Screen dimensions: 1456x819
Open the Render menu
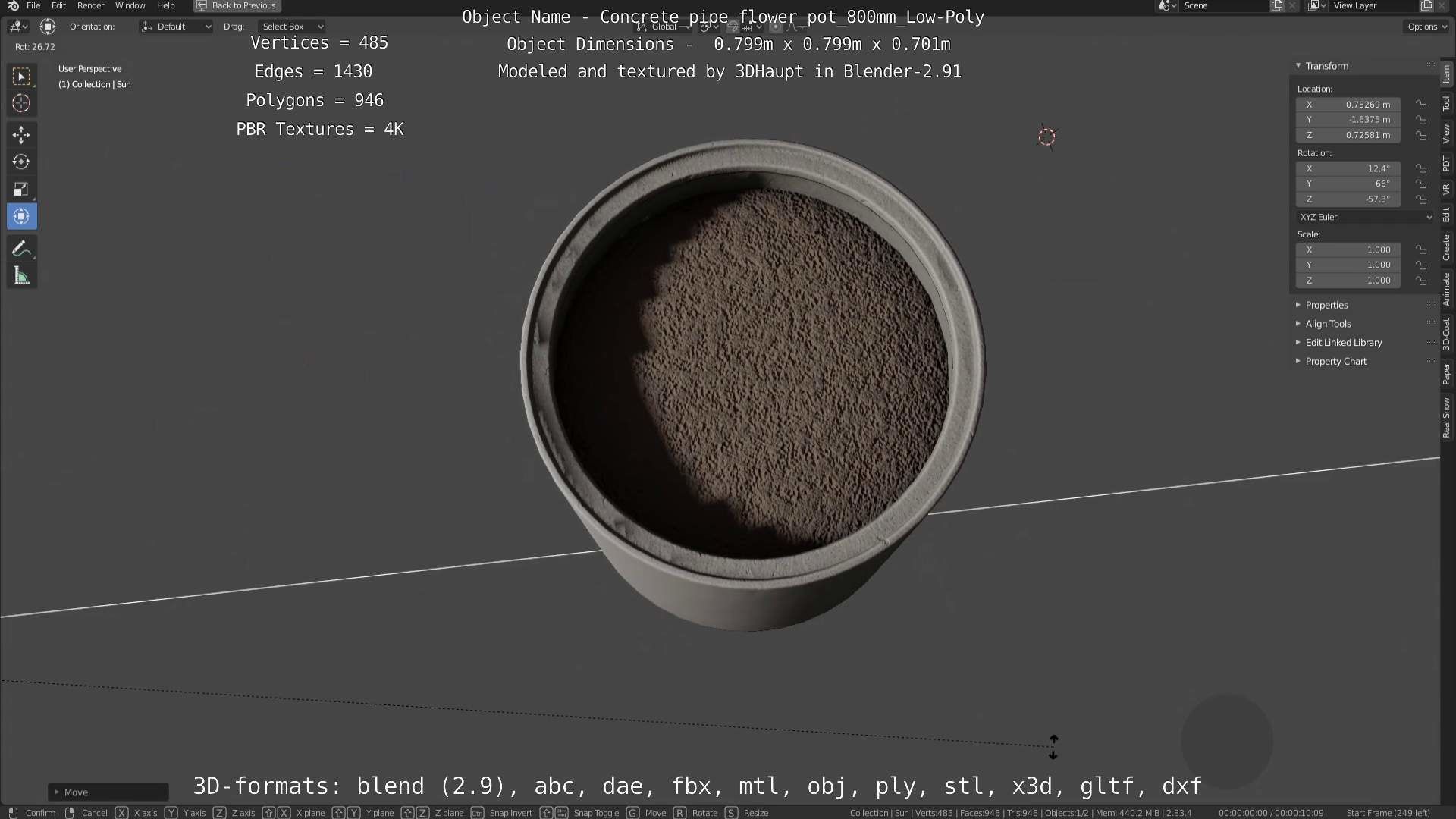90,6
